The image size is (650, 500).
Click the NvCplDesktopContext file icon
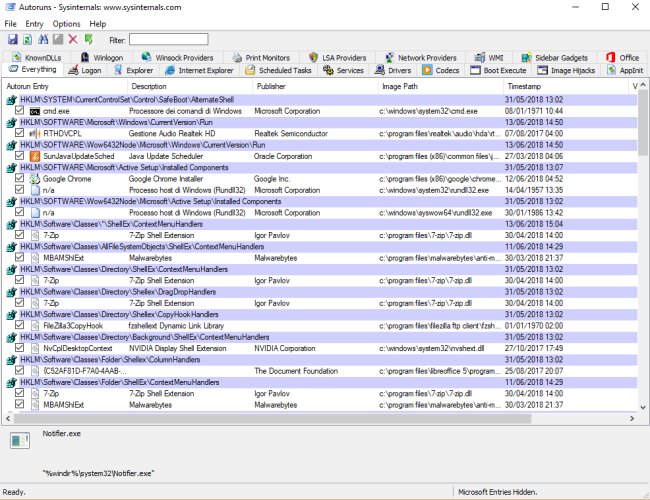35,348
